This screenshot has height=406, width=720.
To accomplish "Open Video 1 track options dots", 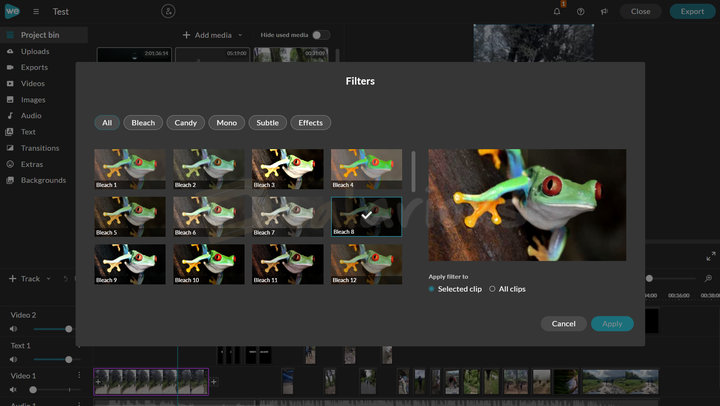I will coord(79,375).
